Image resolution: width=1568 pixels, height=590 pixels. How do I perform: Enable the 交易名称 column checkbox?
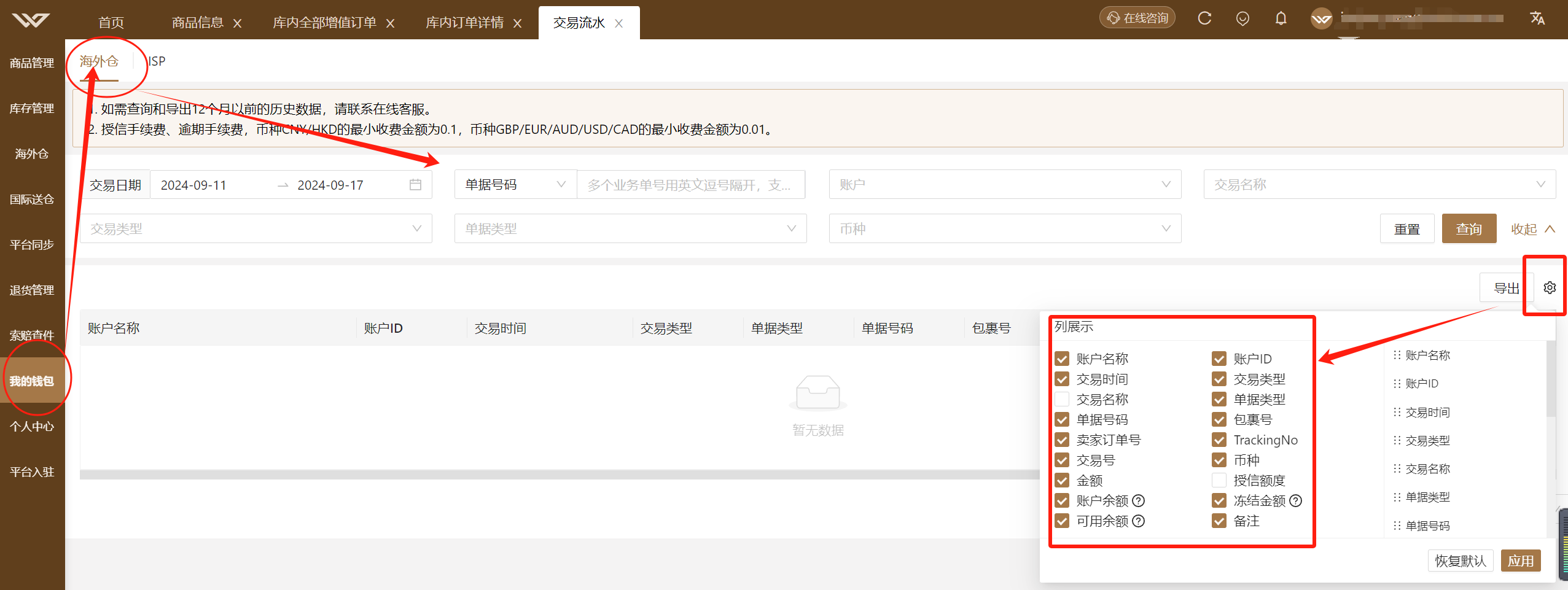pyautogui.click(x=1062, y=399)
